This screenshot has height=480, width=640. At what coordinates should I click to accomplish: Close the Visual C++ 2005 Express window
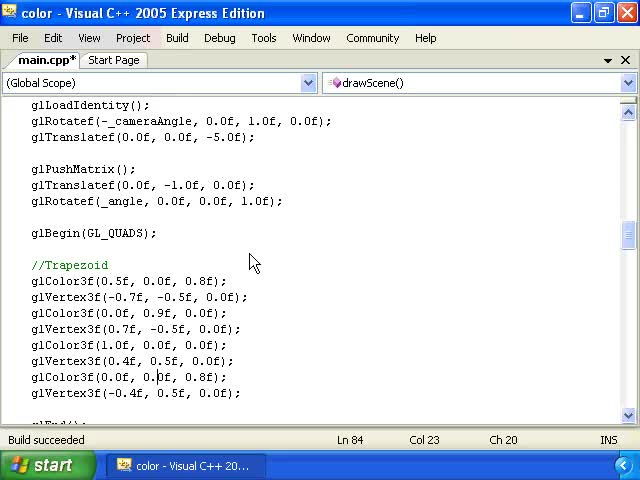pos(627,13)
